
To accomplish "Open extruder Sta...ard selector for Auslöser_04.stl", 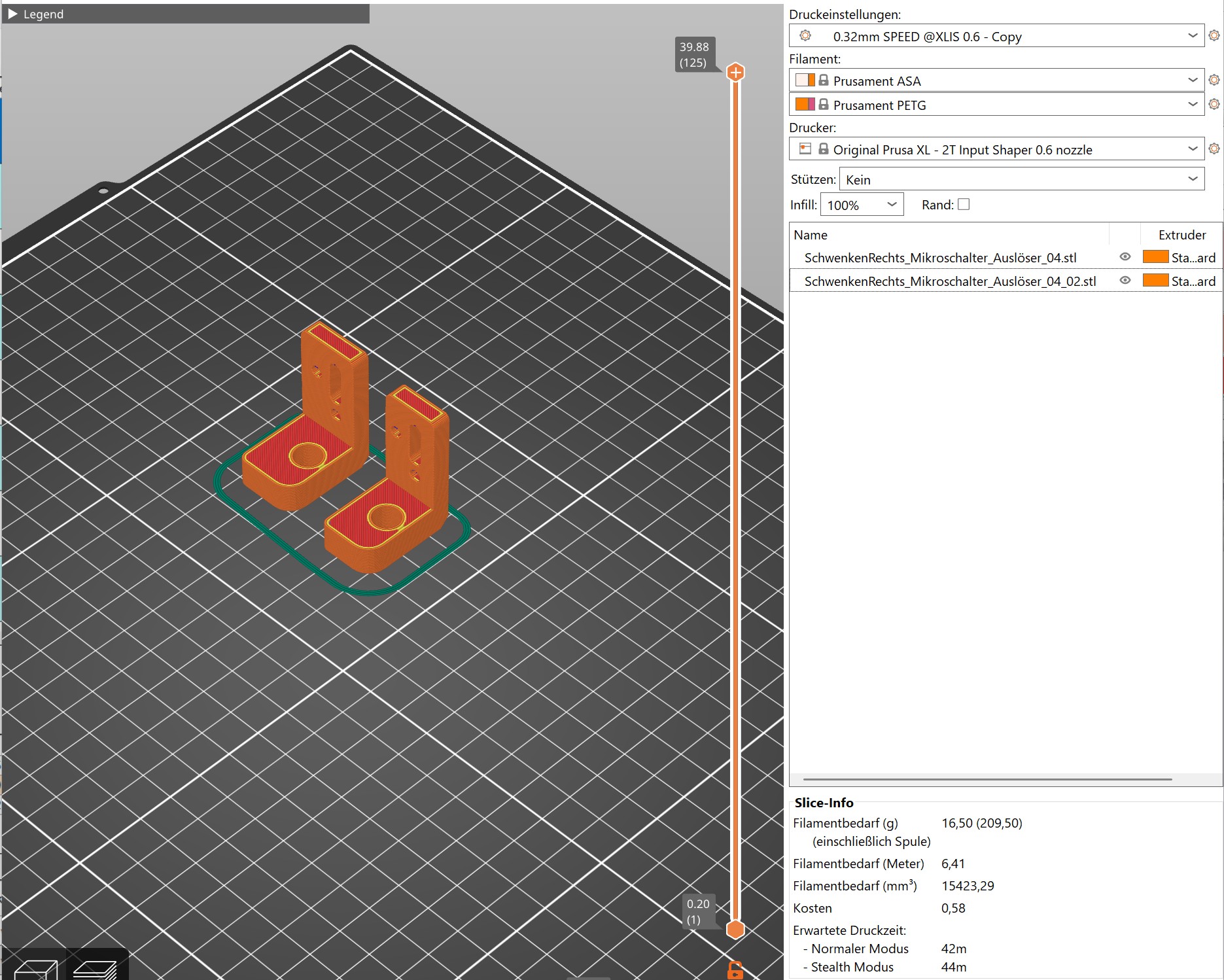I will 1193,258.
